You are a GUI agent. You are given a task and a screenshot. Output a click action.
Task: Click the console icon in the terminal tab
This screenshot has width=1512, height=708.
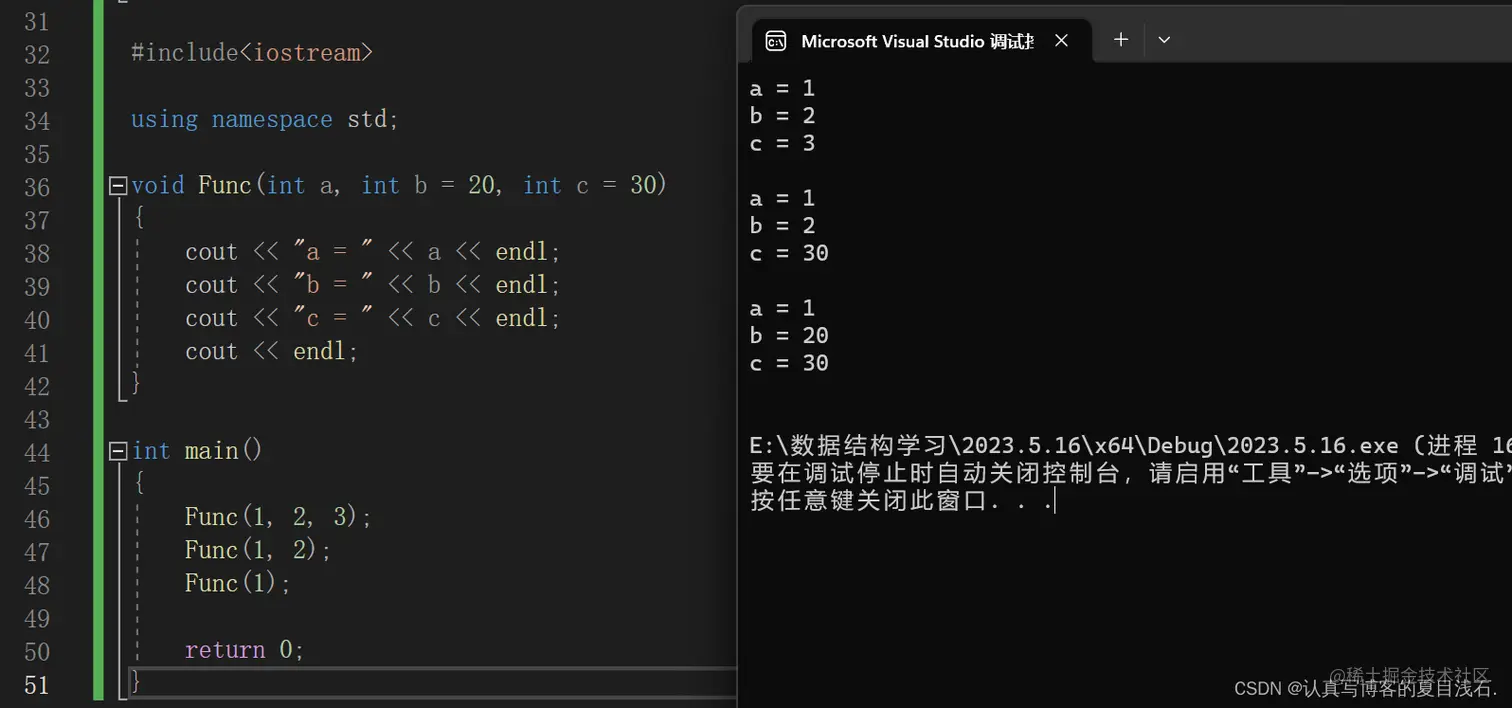click(776, 41)
